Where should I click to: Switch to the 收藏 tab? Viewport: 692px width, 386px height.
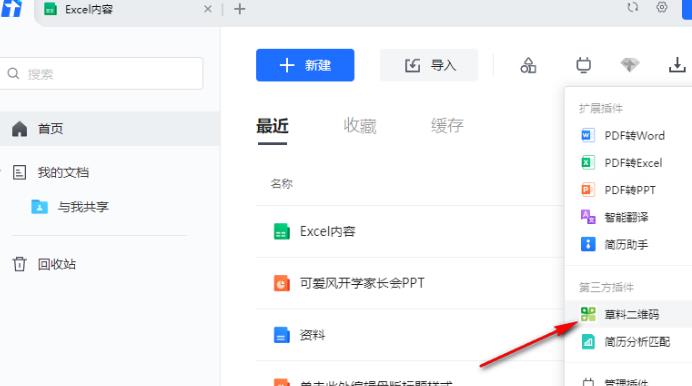pos(360,126)
